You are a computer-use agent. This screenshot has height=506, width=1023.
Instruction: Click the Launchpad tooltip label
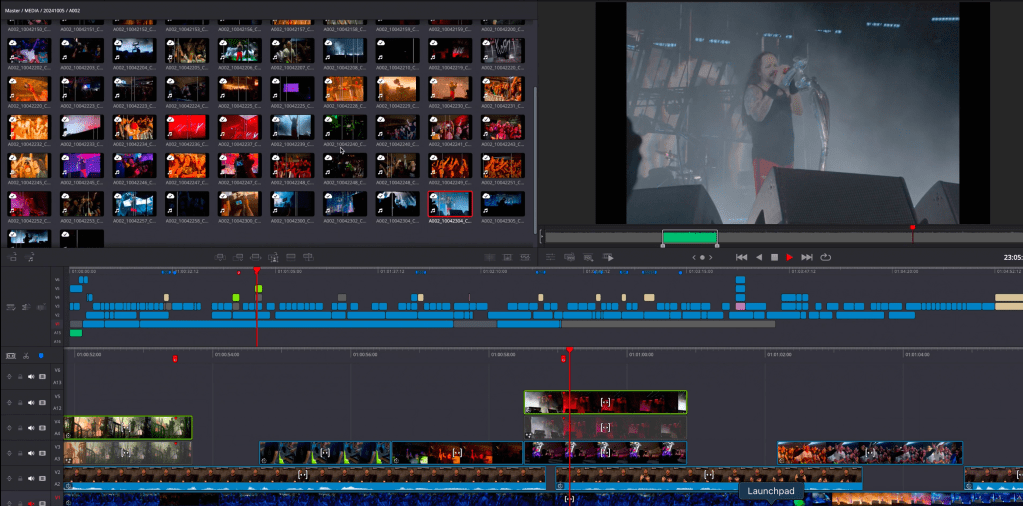tap(770, 491)
